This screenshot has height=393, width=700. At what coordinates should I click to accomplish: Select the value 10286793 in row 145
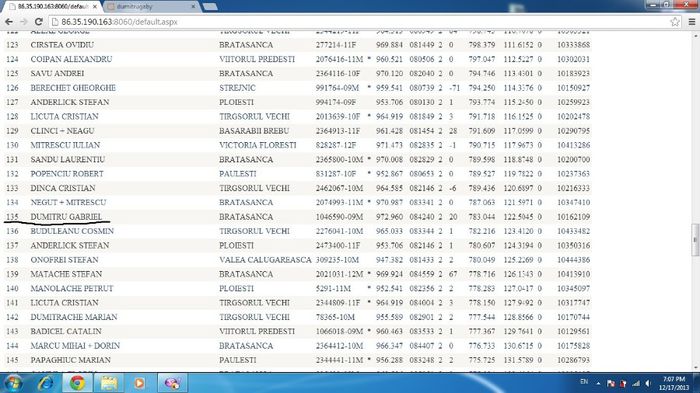[x=573, y=360]
